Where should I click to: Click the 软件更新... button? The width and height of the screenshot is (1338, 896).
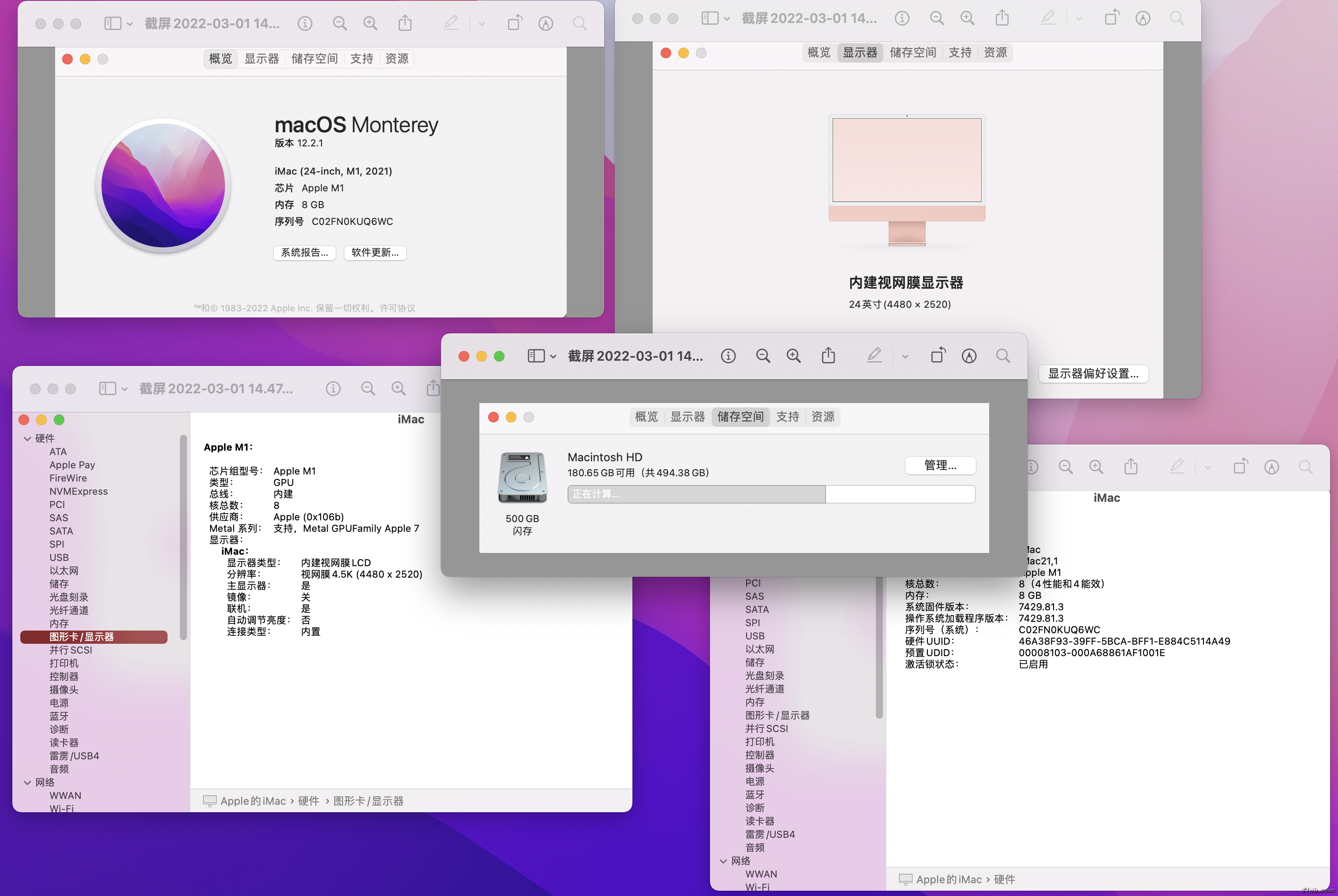[x=375, y=253]
